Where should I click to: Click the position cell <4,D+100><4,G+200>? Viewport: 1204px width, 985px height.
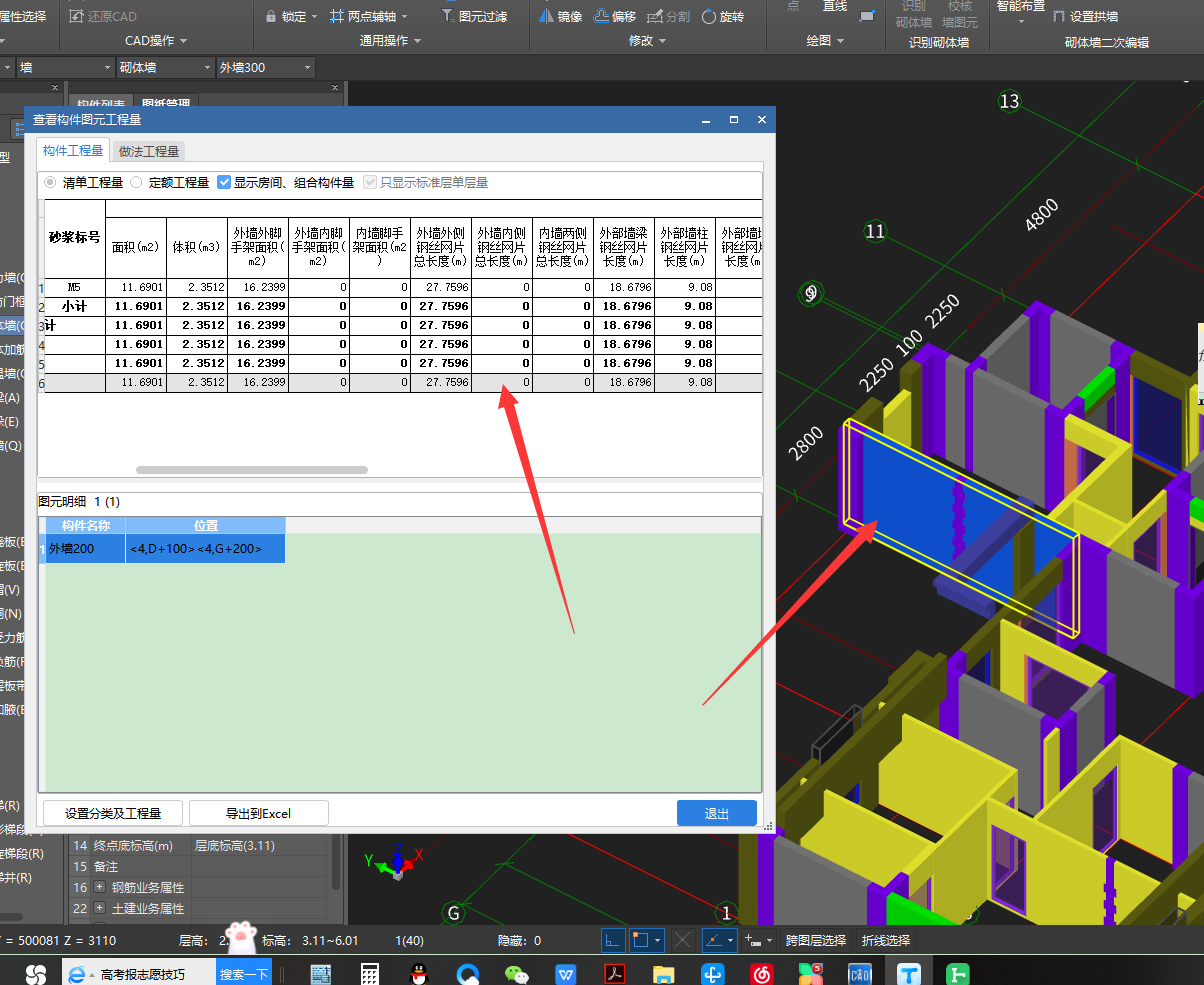[x=205, y=548]
